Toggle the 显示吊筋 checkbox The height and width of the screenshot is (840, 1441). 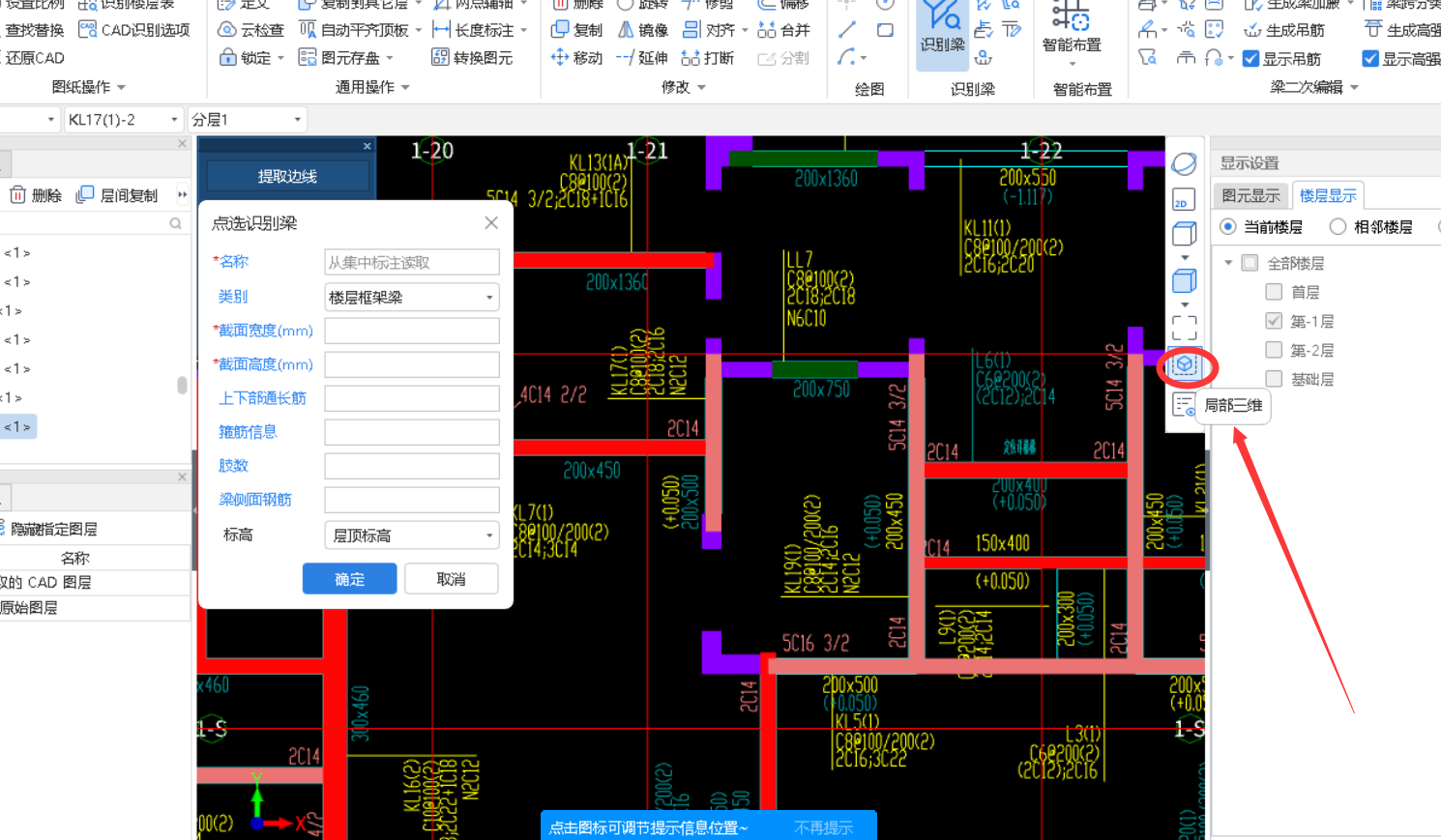pos(1250,59)
